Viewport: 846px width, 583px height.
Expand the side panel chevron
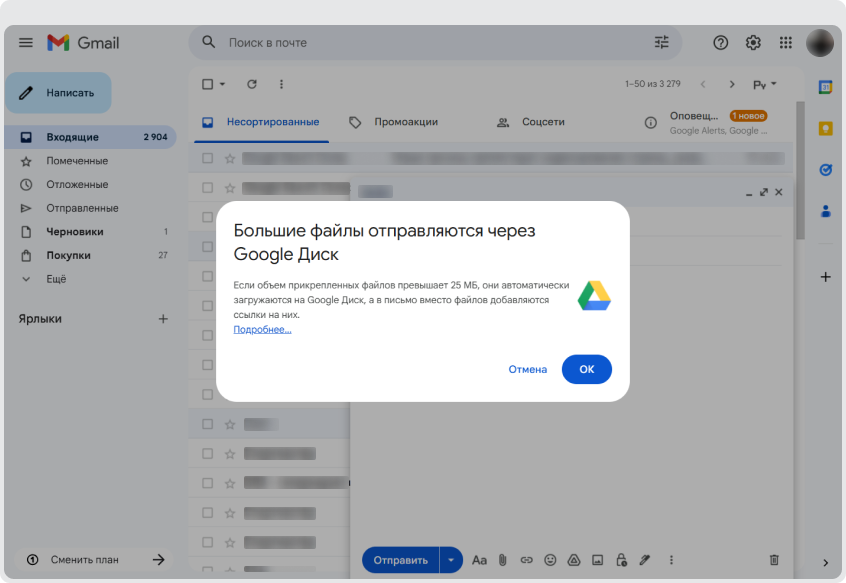825,563
